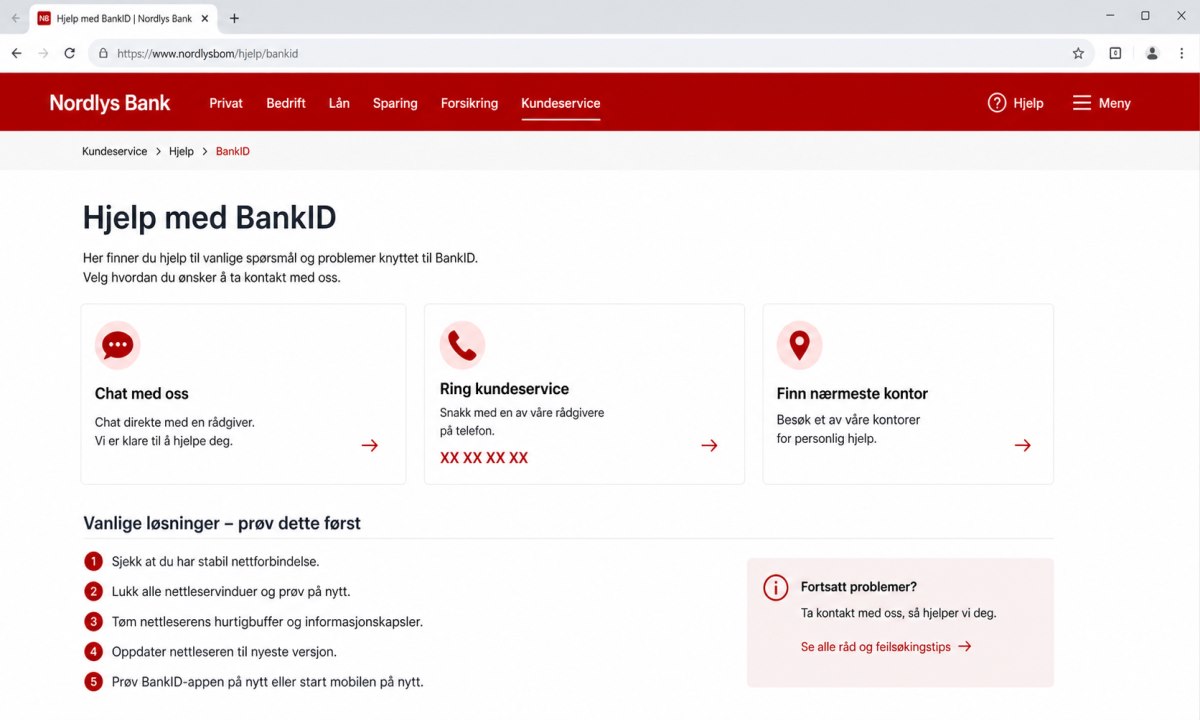Click the 'Fortsatt problemer?' heading
This screenshot has width=1200, height=720.
click(x=859, y=587)
